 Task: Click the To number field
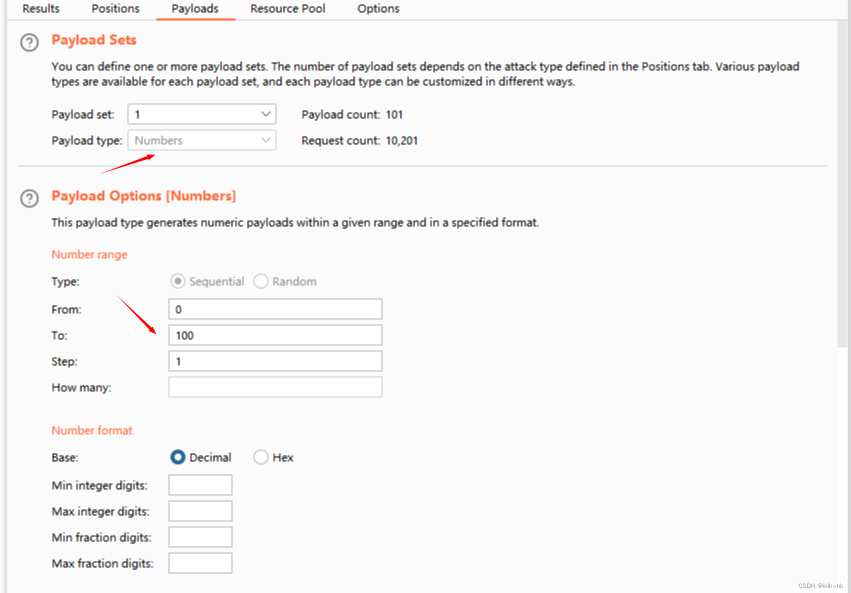click(275, 336)
